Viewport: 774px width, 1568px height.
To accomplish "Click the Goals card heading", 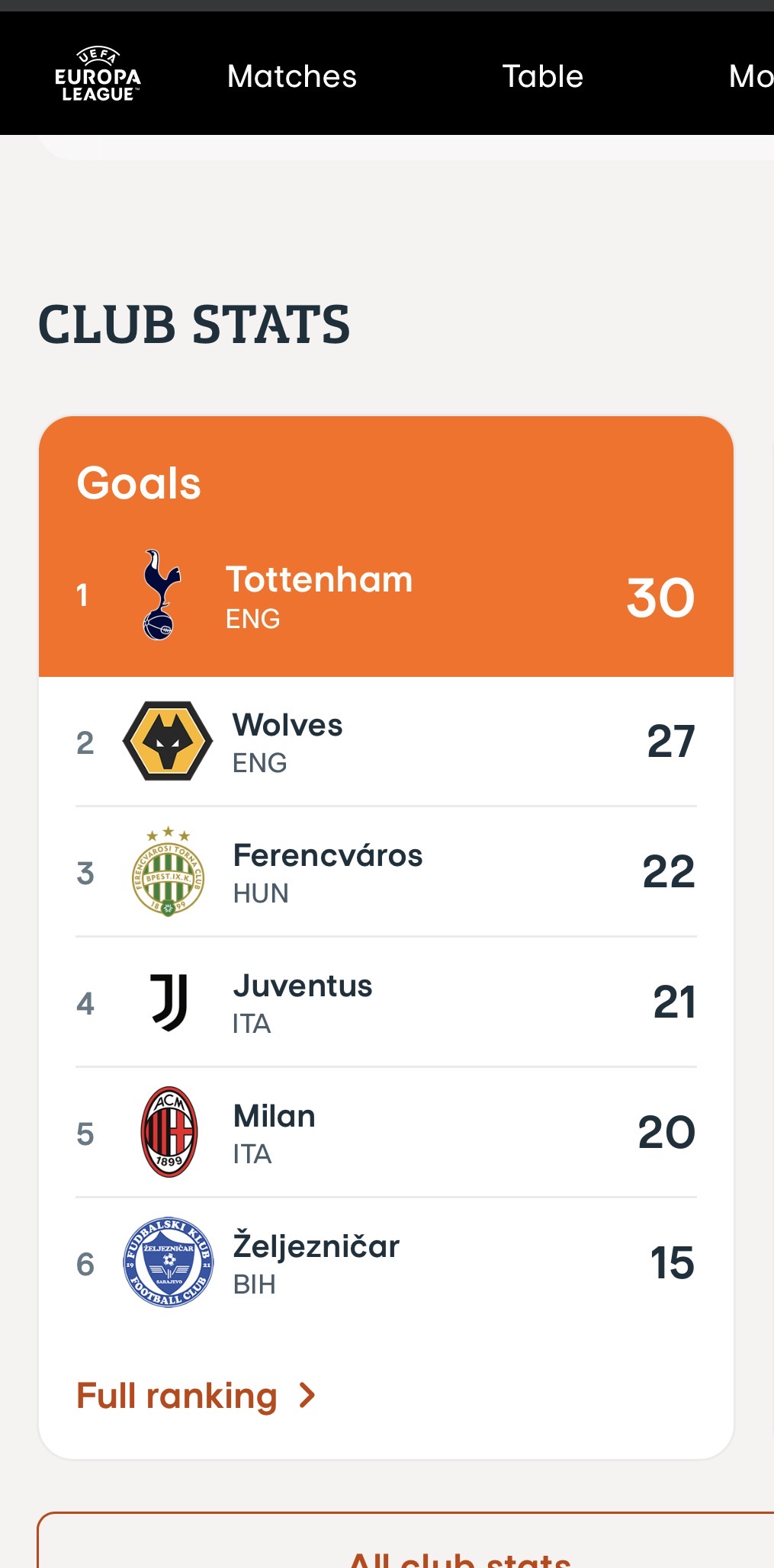I will 139,483.
